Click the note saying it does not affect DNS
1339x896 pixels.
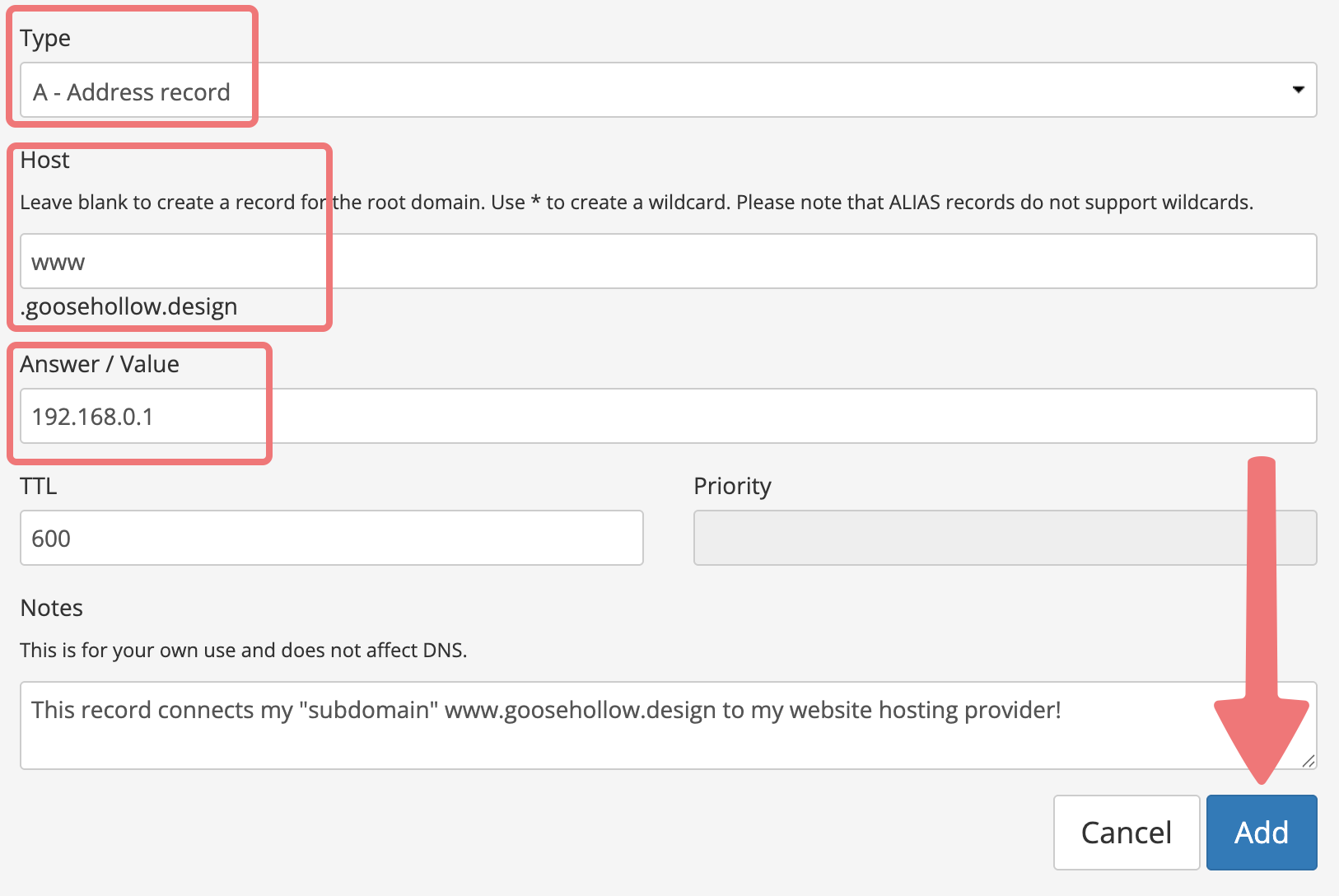[243, 651]
